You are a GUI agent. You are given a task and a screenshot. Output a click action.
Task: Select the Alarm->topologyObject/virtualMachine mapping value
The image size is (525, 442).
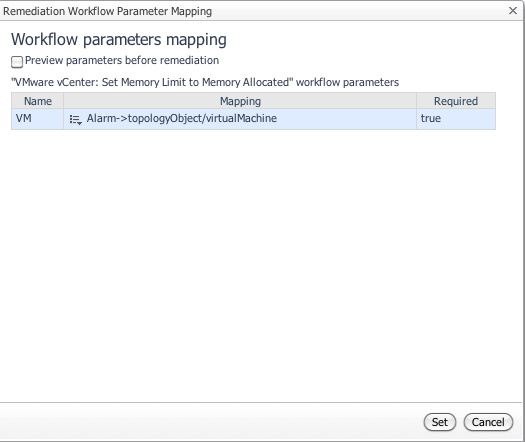pos(181,118)
